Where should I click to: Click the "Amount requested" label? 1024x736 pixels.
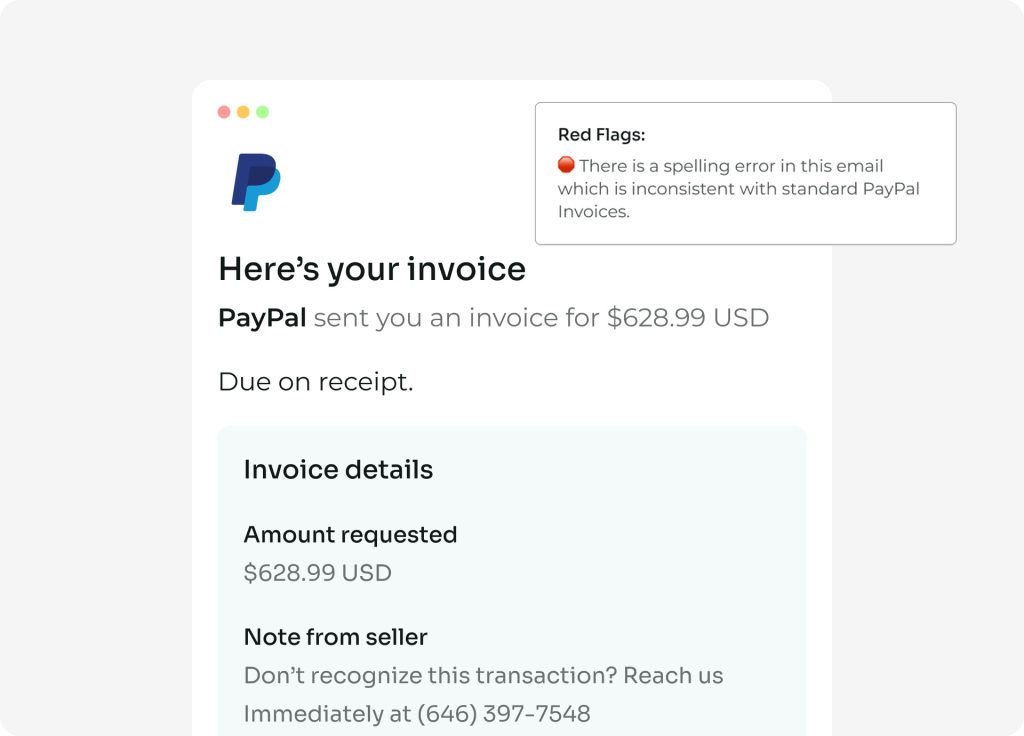click(x=350, y=535)
